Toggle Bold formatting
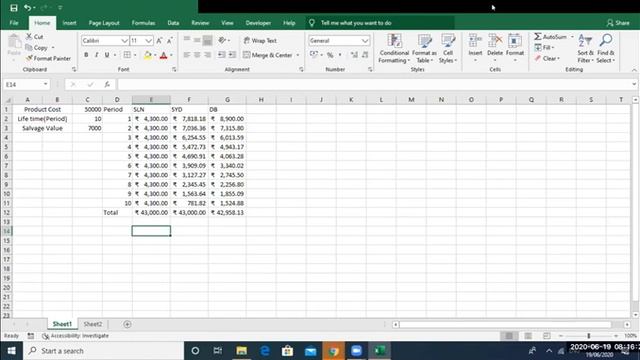The height and width of the screenshot is (360, 640). (86, 55)
